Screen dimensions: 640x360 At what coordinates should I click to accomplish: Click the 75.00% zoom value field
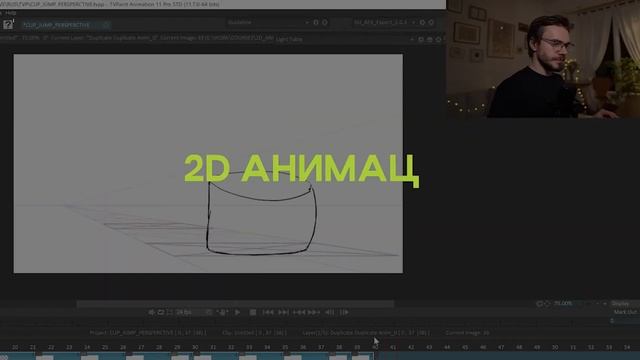click(x=562, y=304)
